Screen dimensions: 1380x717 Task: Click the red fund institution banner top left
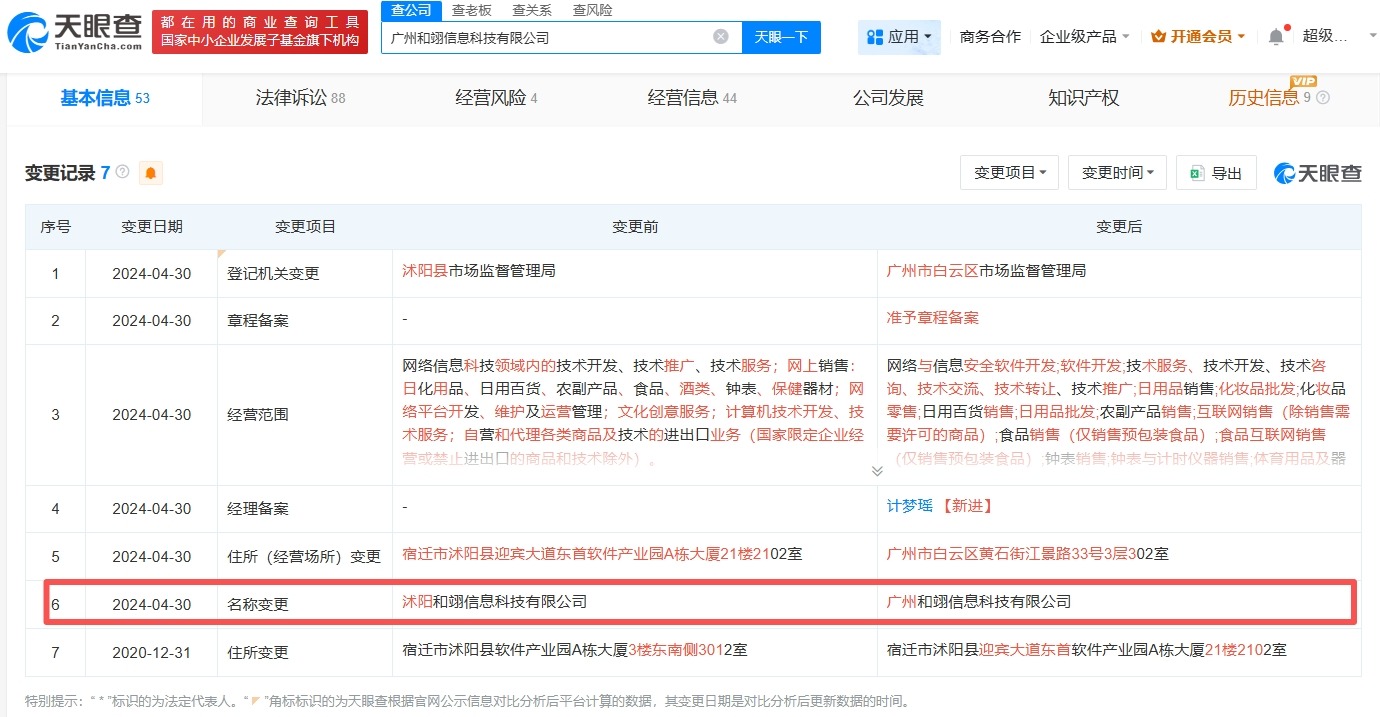[x=260, y=30]
